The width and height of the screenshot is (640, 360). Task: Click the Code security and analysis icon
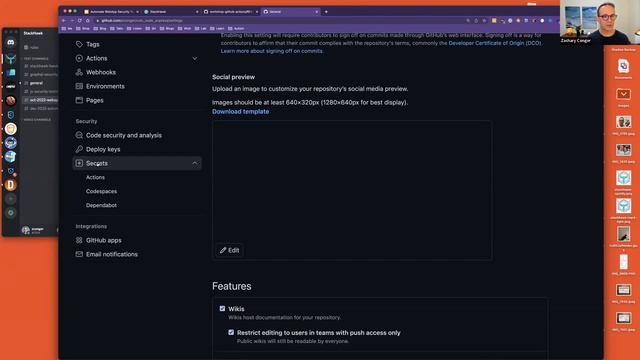pos(79,135)
